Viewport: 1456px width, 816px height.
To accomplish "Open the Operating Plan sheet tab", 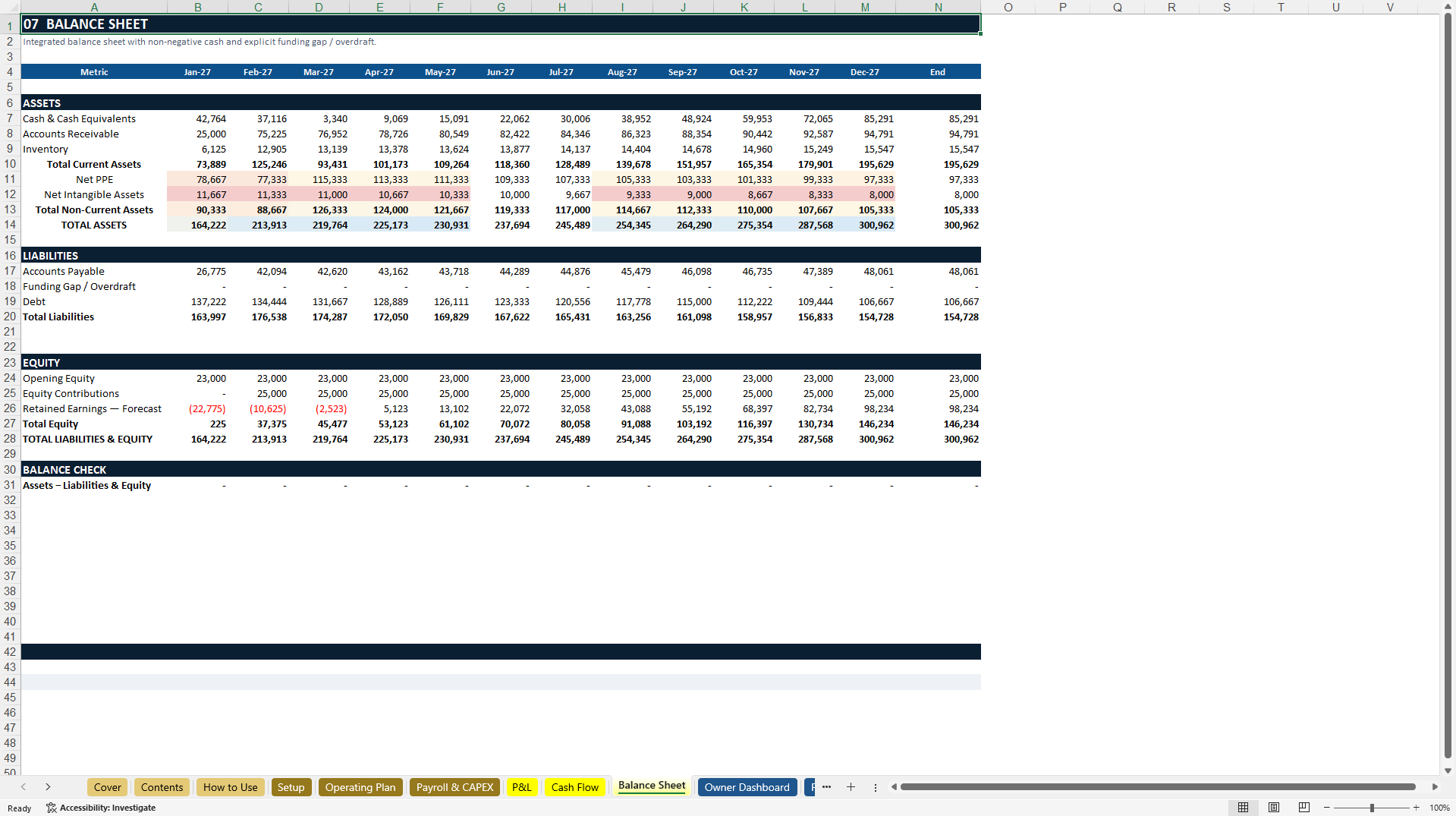I will click(360, 787).
